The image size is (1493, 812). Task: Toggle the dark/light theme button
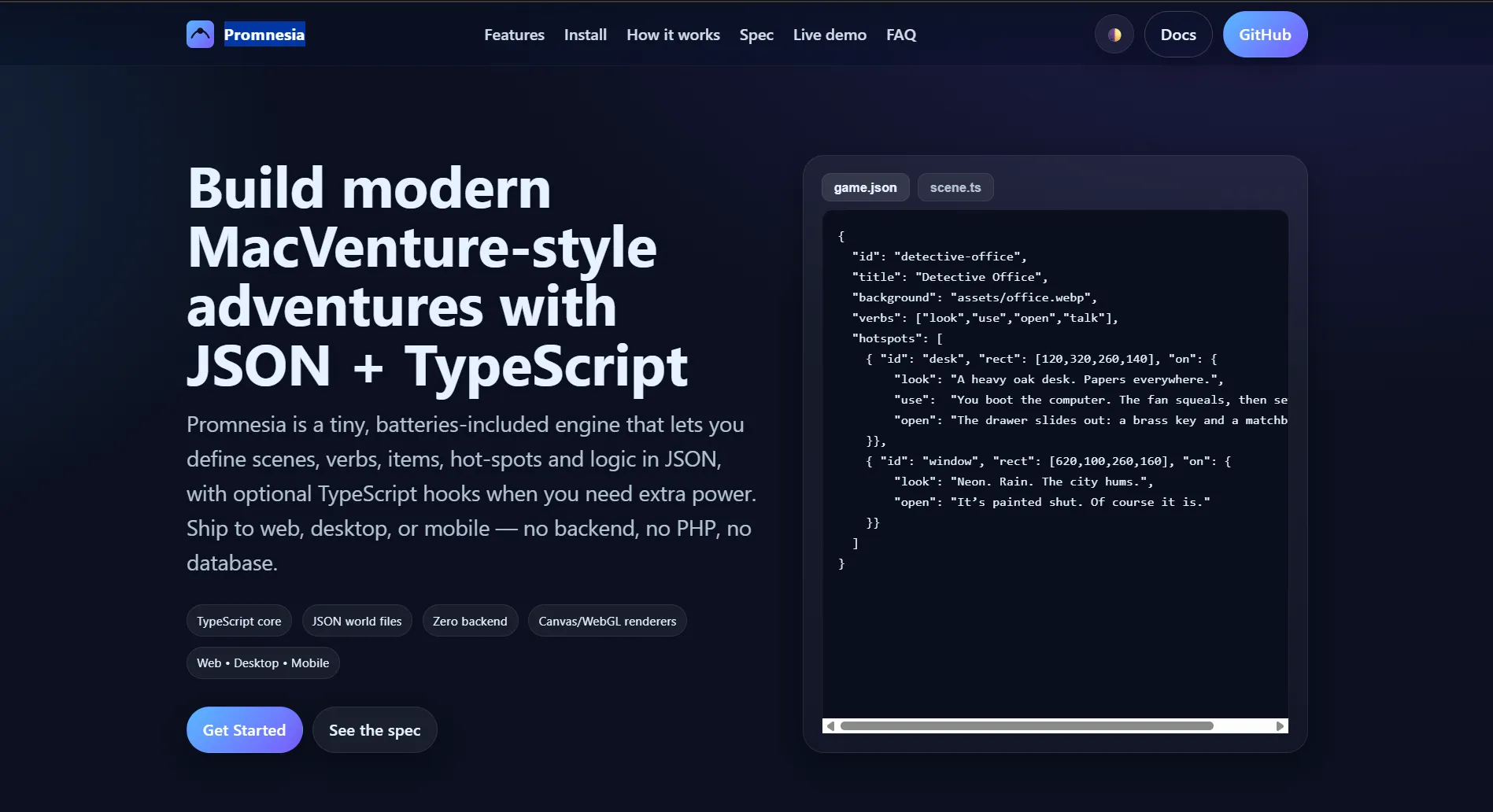click(x=1114, y=35)
